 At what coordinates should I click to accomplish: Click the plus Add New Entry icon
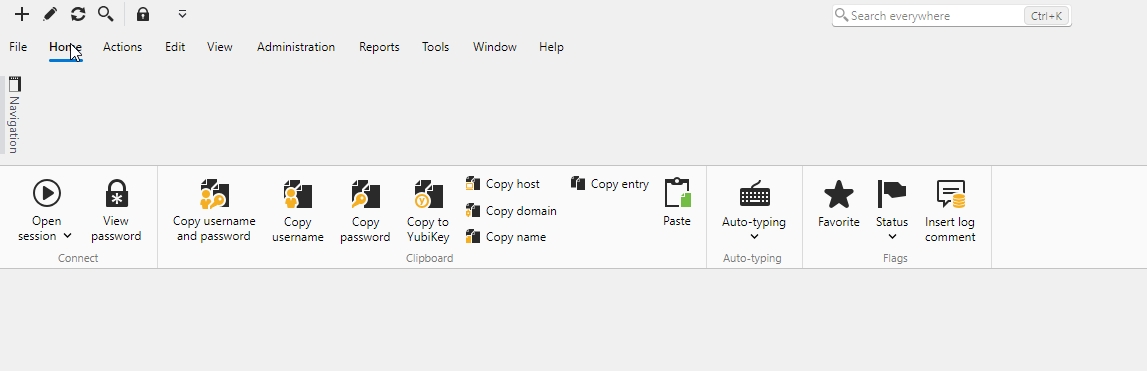click(x=22, y=14)
